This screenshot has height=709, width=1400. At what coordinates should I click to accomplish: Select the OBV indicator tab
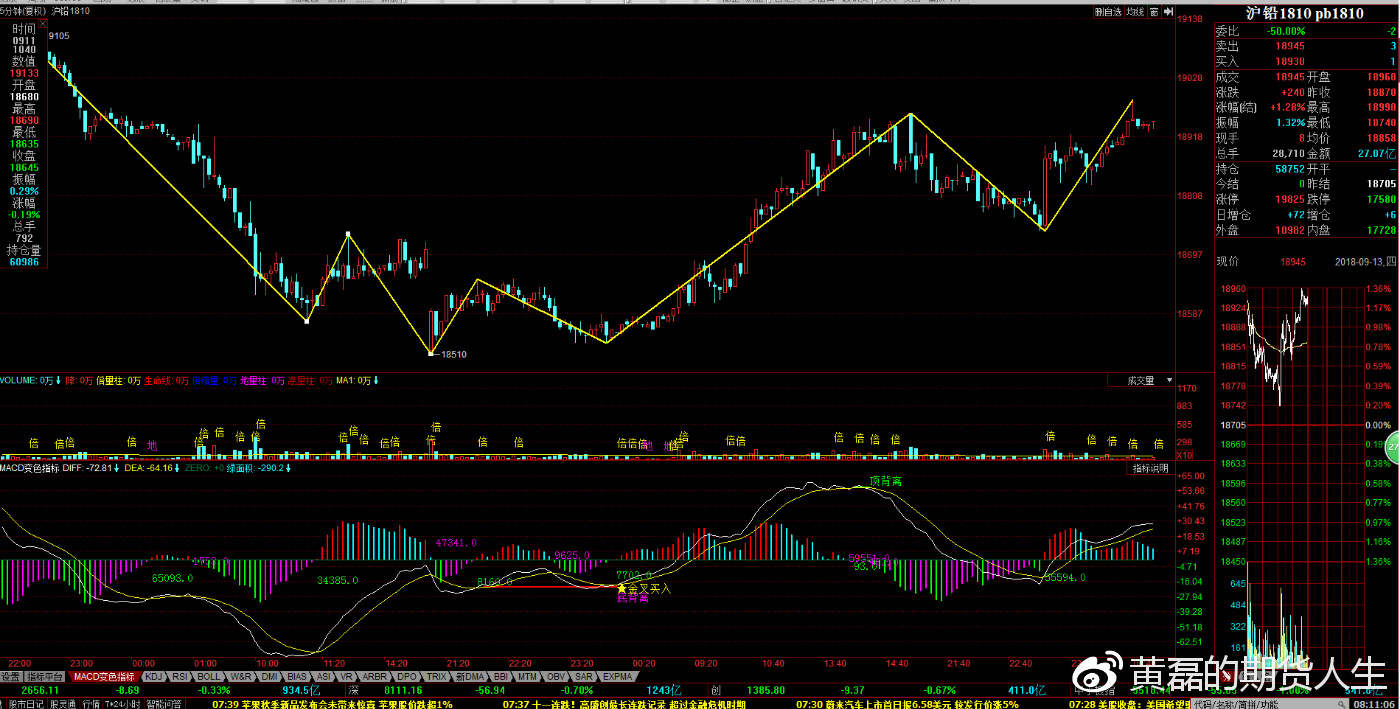tap(557, 677)
